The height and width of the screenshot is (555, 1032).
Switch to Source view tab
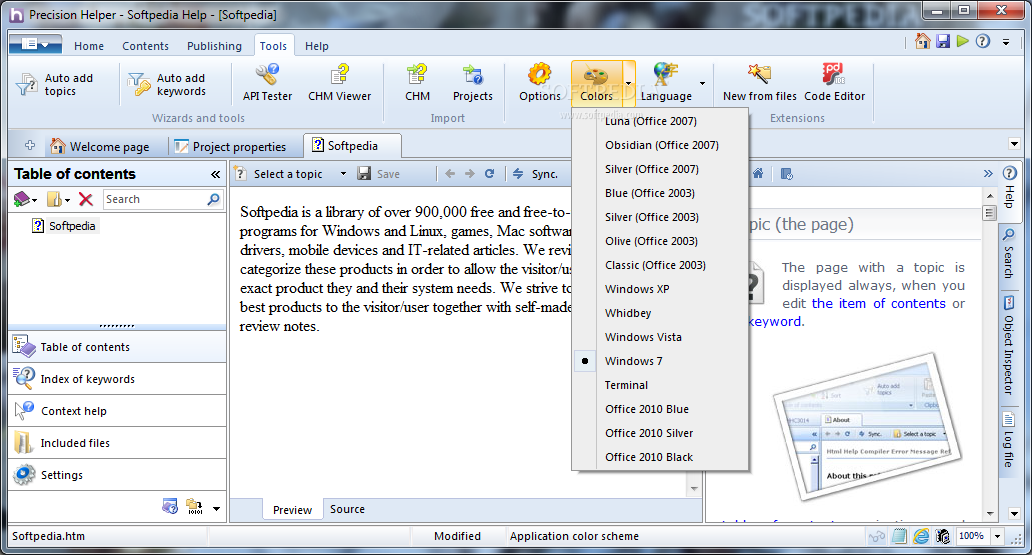(x=347, y=510)
